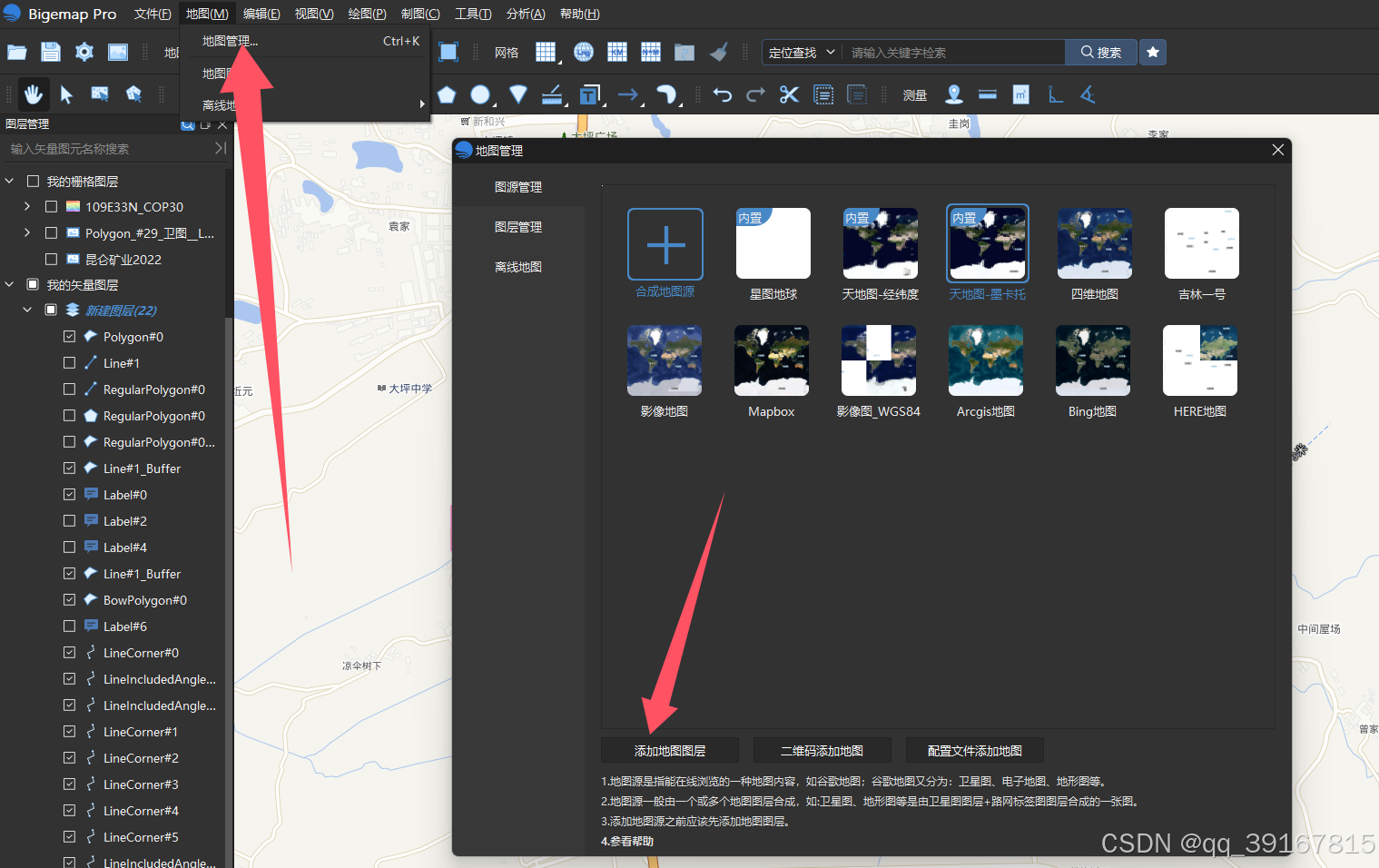The width and height of the screenshot is (1379, 868).
Task: Click the clear broom toolbar icon
Action: pos(719,52)
